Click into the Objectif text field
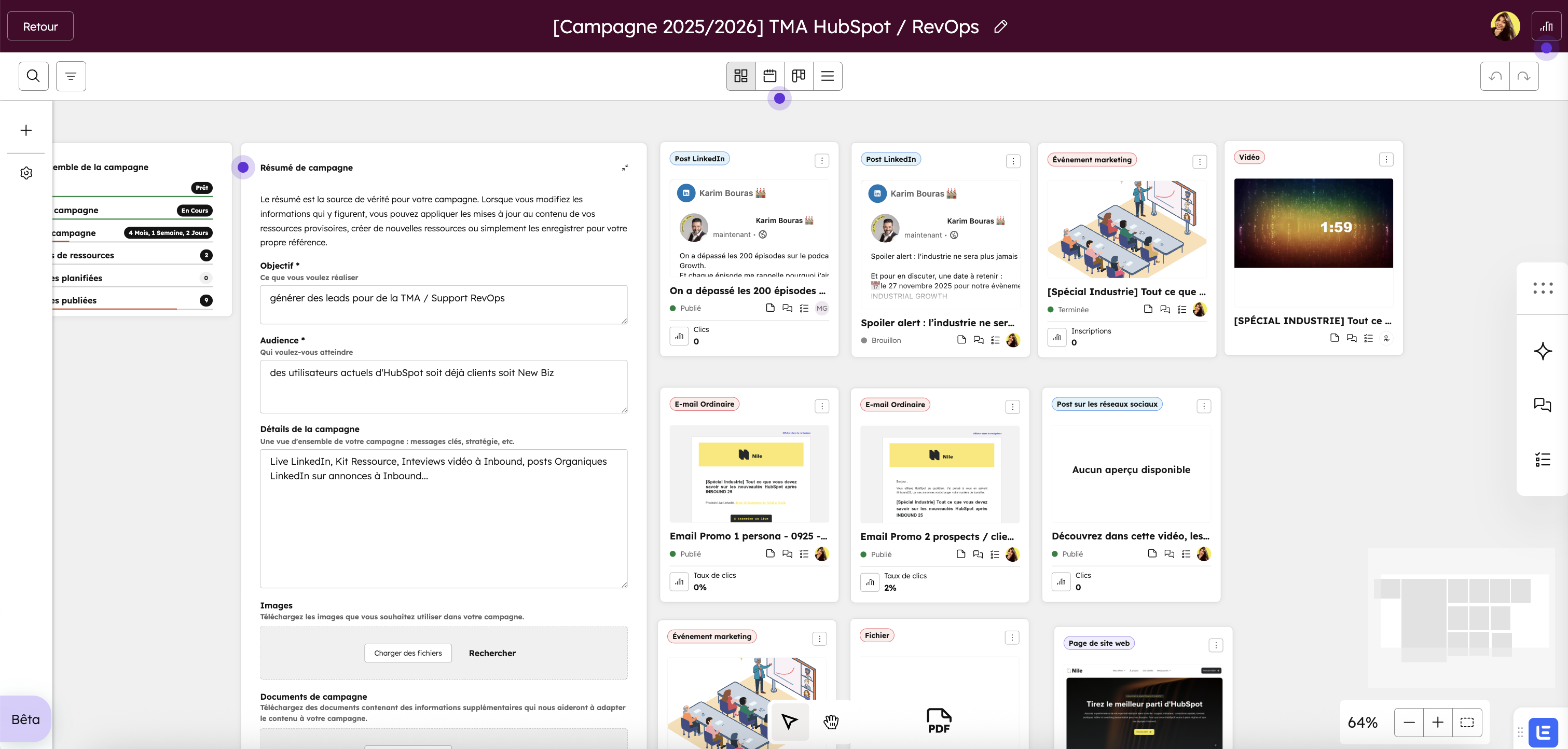This screenshot has height=749, width=1568. pos(443,304)
